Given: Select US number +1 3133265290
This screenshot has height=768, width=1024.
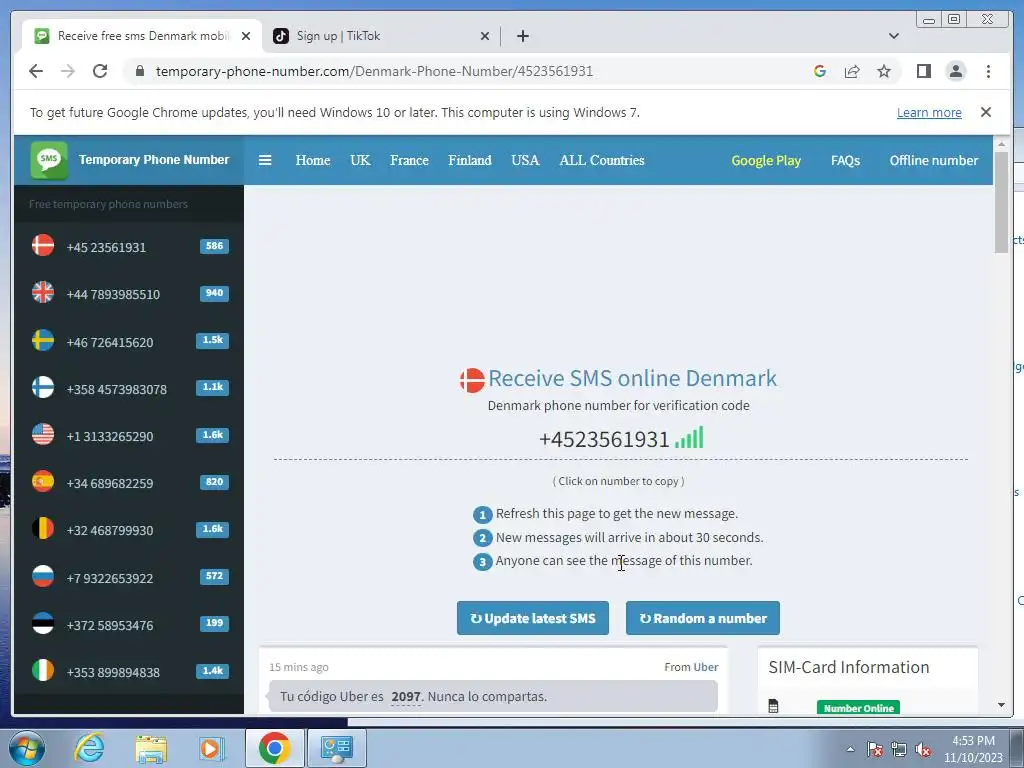Looking at the screenshot, I should pos(129,436).
